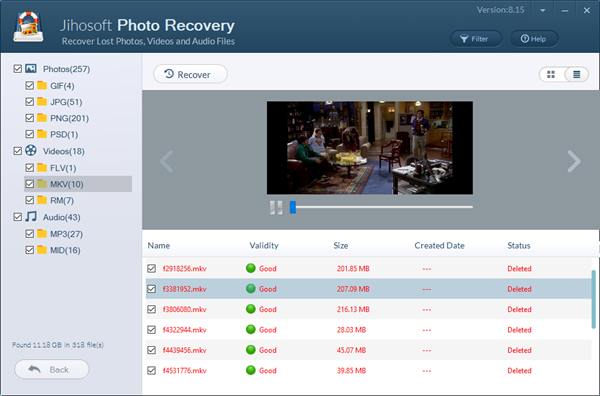Image resolution: width=600 pixels, height=396 pixels.
Task: Click the Recover button
Action: pos(190,74)
